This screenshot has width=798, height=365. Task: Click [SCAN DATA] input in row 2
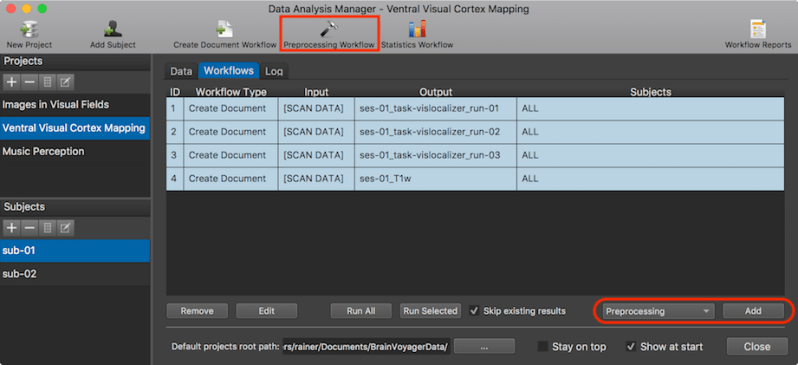click(x=316, y=132)
